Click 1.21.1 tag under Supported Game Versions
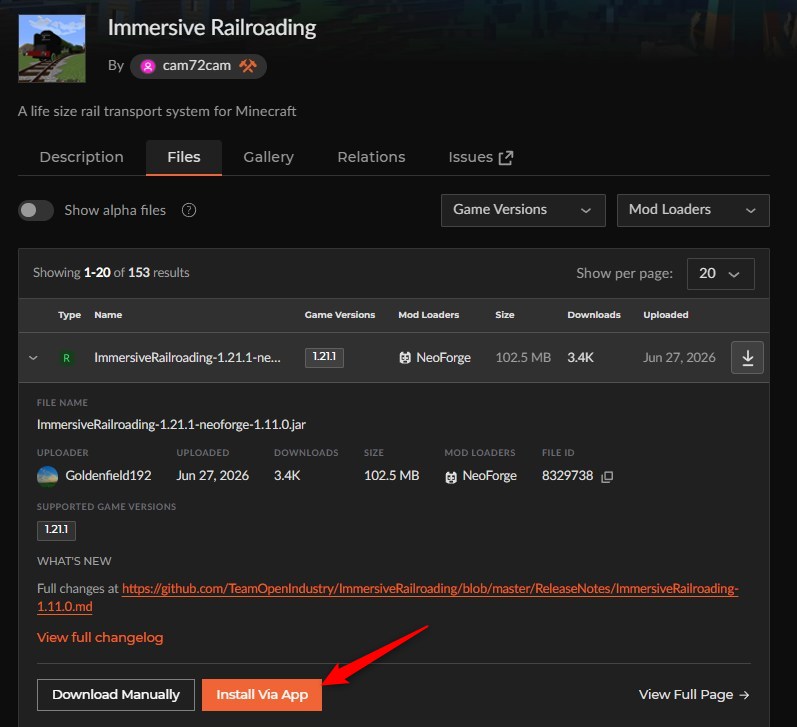The width and height of the screenshot is (797, 727). pyautogui.click(x=56, y=530)
